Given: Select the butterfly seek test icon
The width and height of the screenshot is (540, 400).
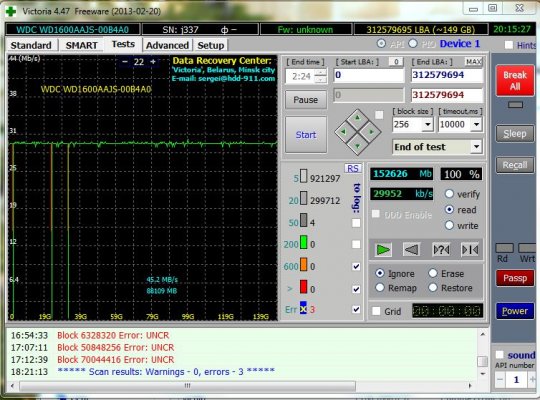Looking at the screenshot, I should pyautogui.click(x=470, y=249).
